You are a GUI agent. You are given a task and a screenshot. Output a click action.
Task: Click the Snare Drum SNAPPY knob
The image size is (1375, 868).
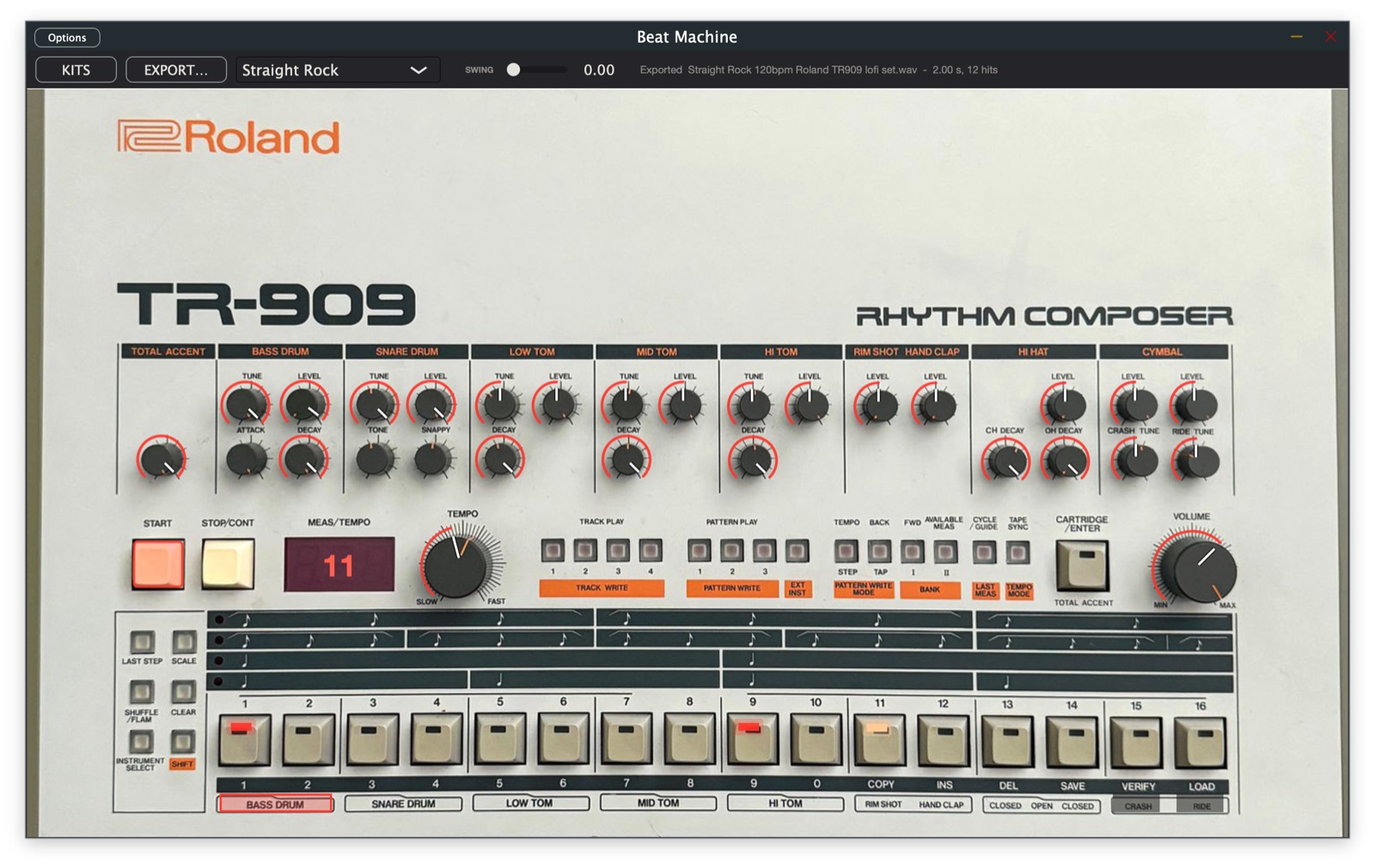click(x=432, y=458)
